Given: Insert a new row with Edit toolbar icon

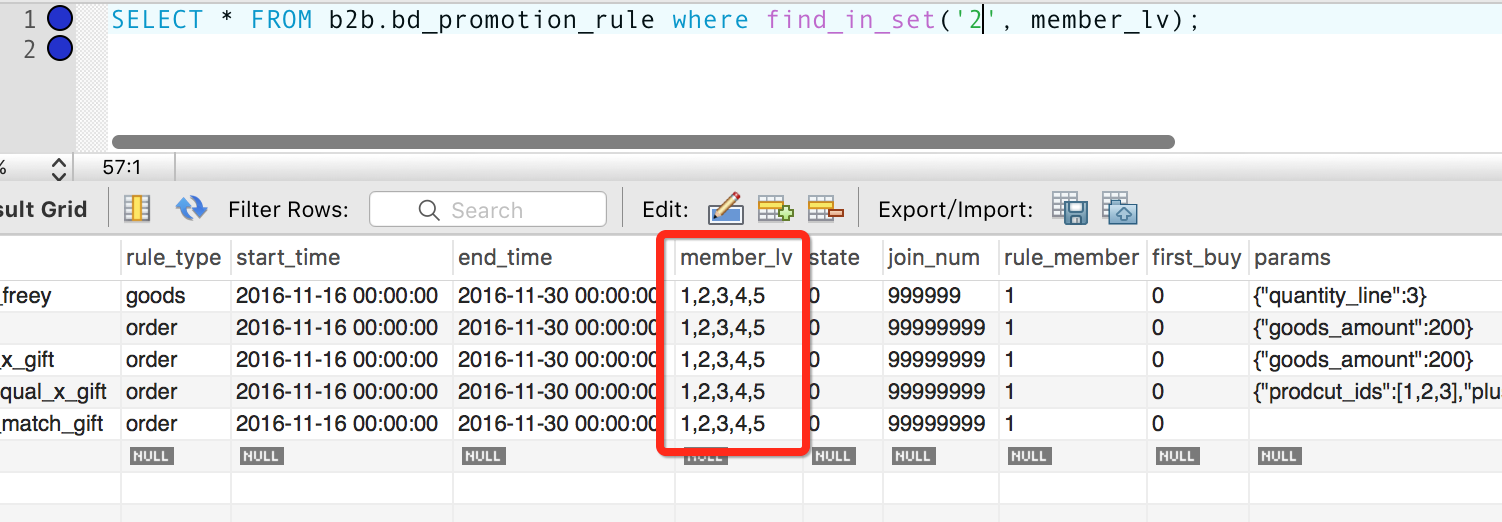Looking at the screenshot, I should coord(775,209).
